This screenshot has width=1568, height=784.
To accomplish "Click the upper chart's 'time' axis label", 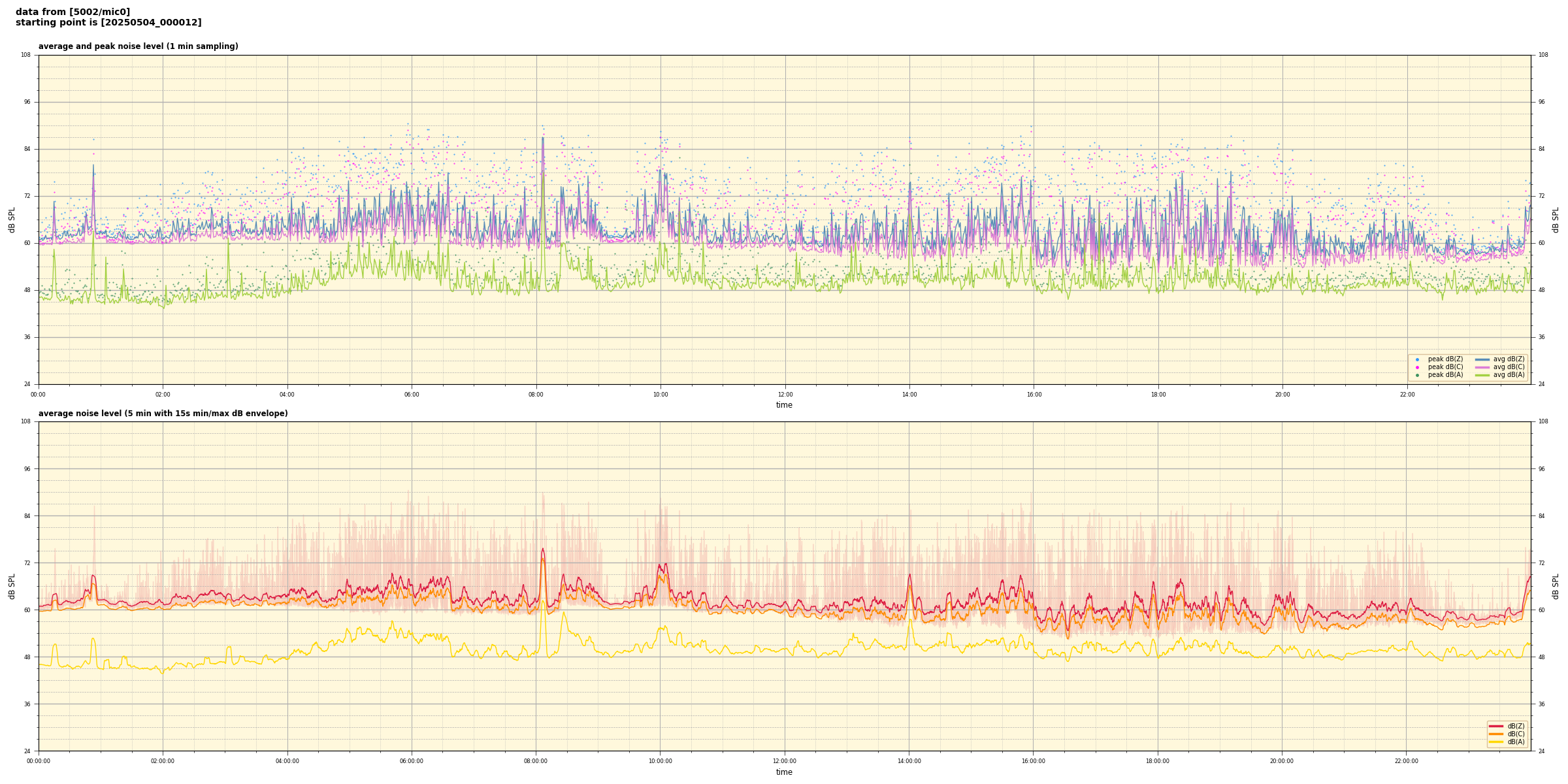I will pos(784,405).
